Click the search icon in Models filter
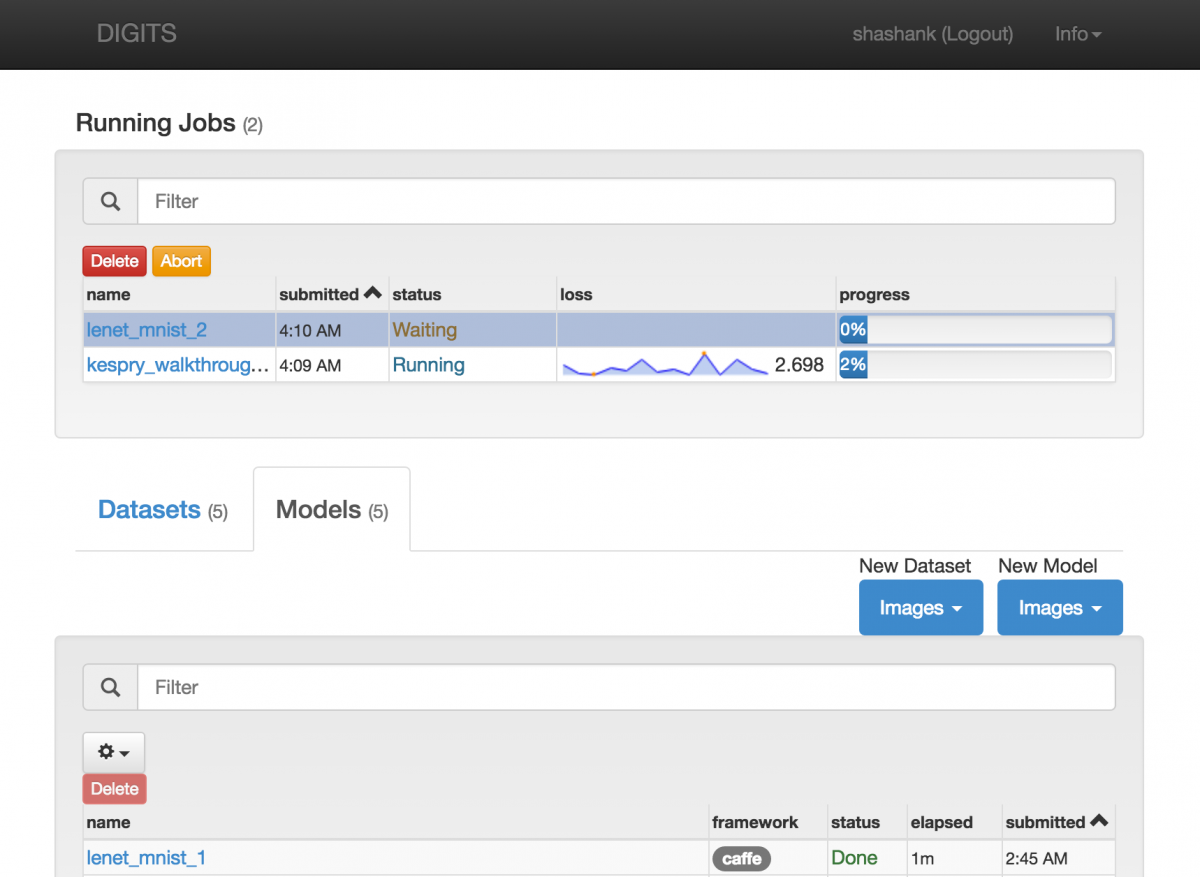 [x=110, y=687]
